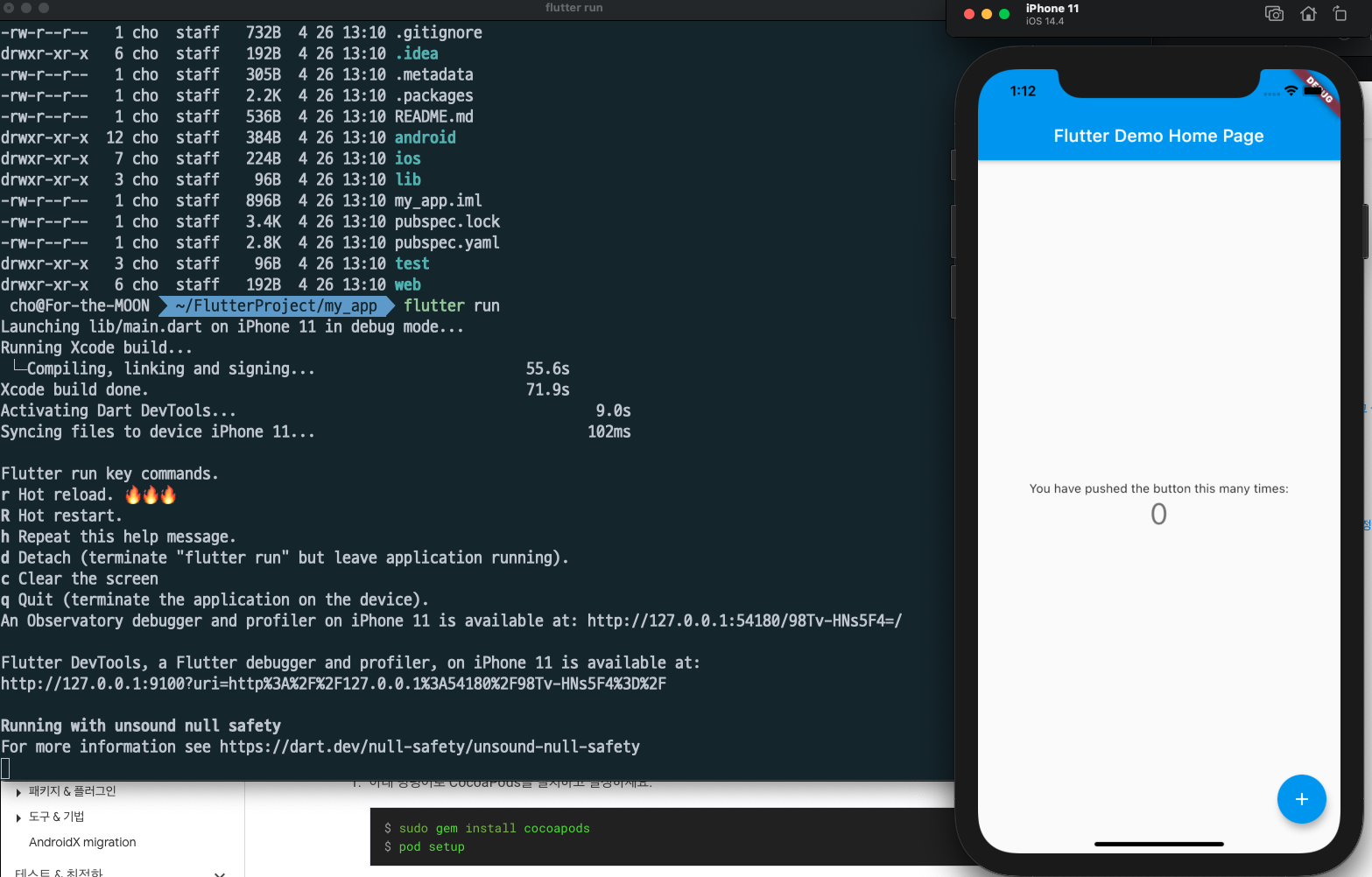This screenshot has height=877, width=1372.
Task: Open the dart.dev unsound-null-safety link
Action: pos(430,747)
